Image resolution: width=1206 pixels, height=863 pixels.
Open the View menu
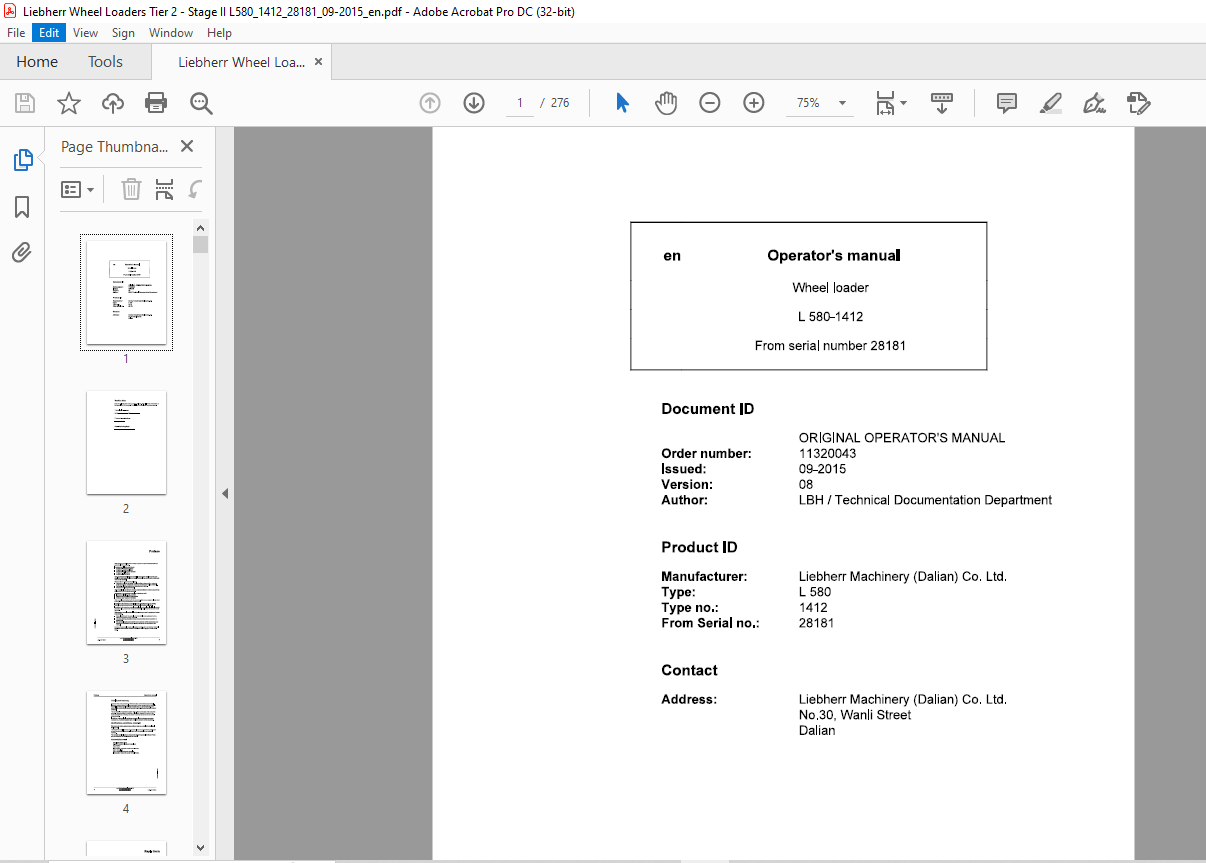tap(86, 33)
